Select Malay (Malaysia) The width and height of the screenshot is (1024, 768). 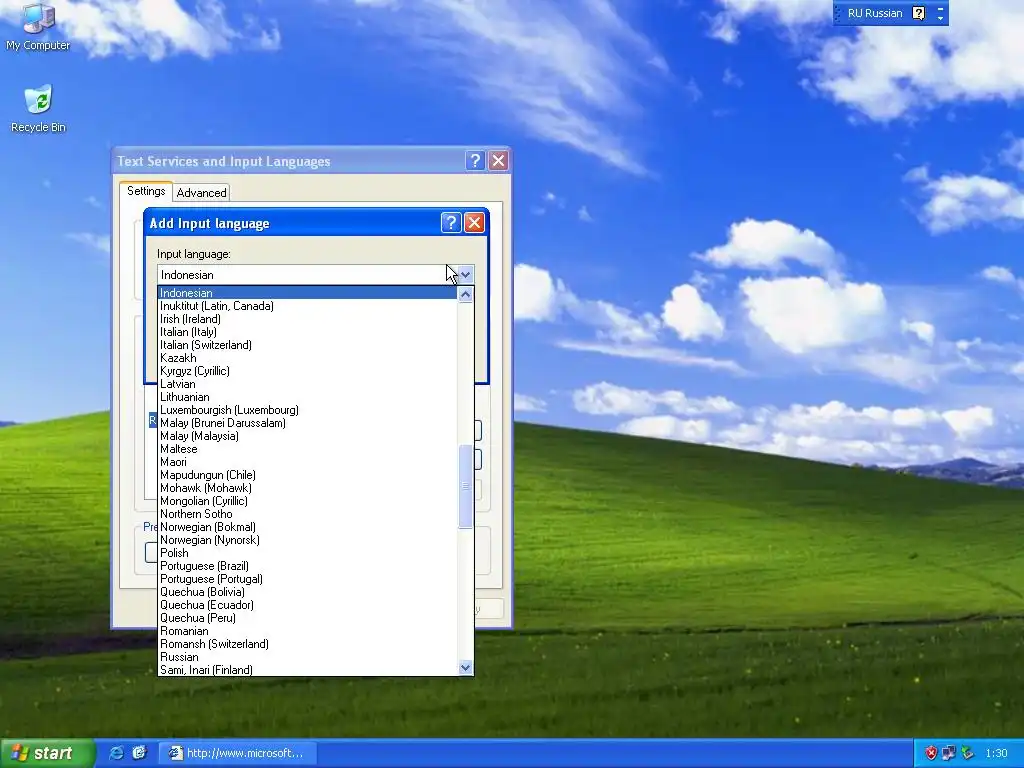[x=308, y=436]
